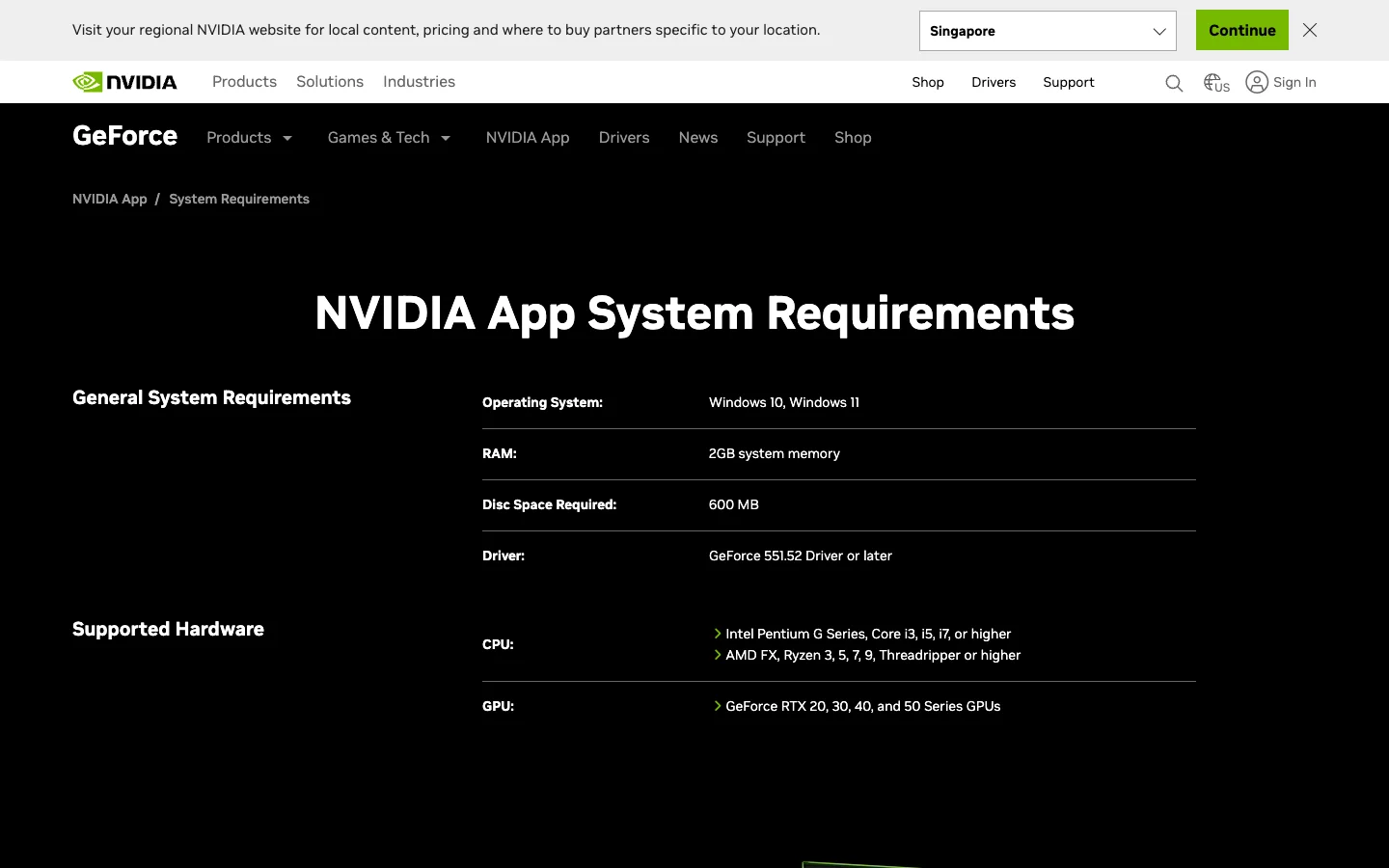Screen dimensions: 1389x868
Task: Open News in the GeForce menu
Action: [x=698, y=138]
